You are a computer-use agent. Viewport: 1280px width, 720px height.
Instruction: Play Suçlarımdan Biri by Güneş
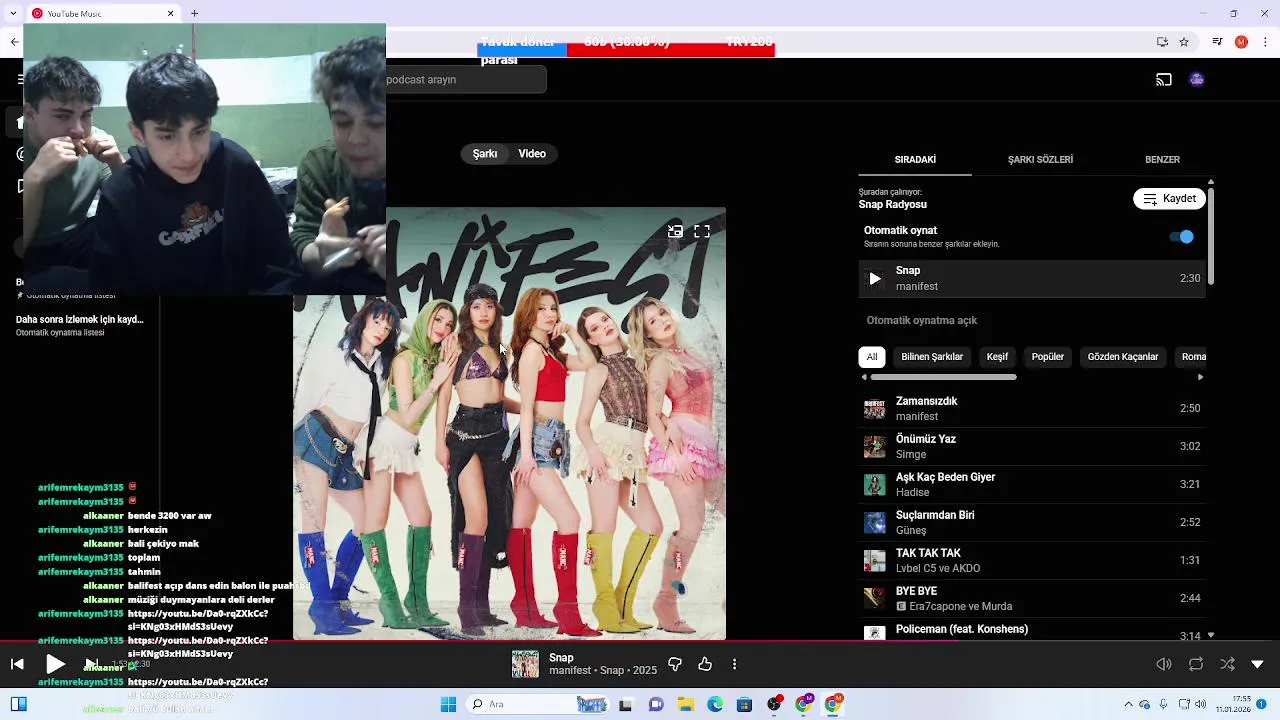click(x=1032, y=523)
